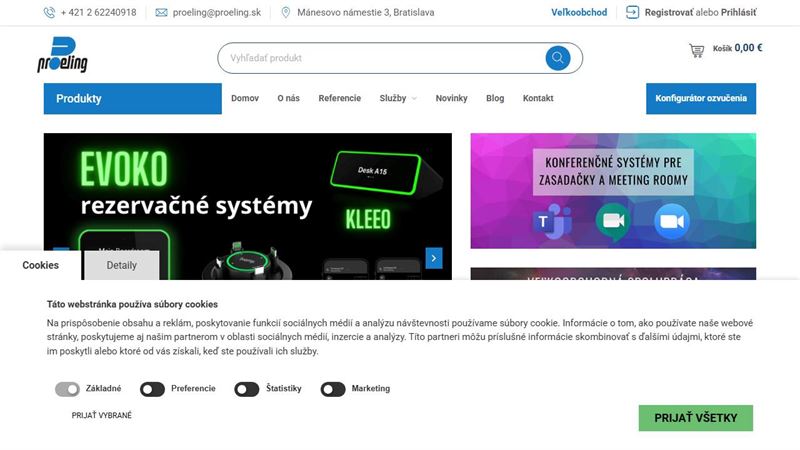Click the blue search magnifier button

point(558,58)
